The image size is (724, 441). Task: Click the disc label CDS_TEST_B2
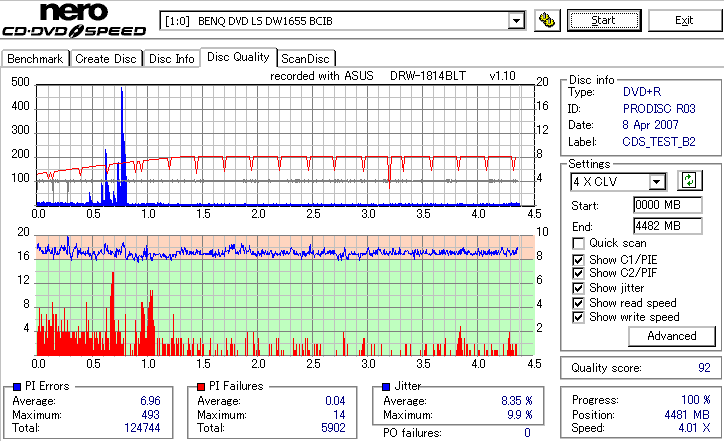coord(659,142)
